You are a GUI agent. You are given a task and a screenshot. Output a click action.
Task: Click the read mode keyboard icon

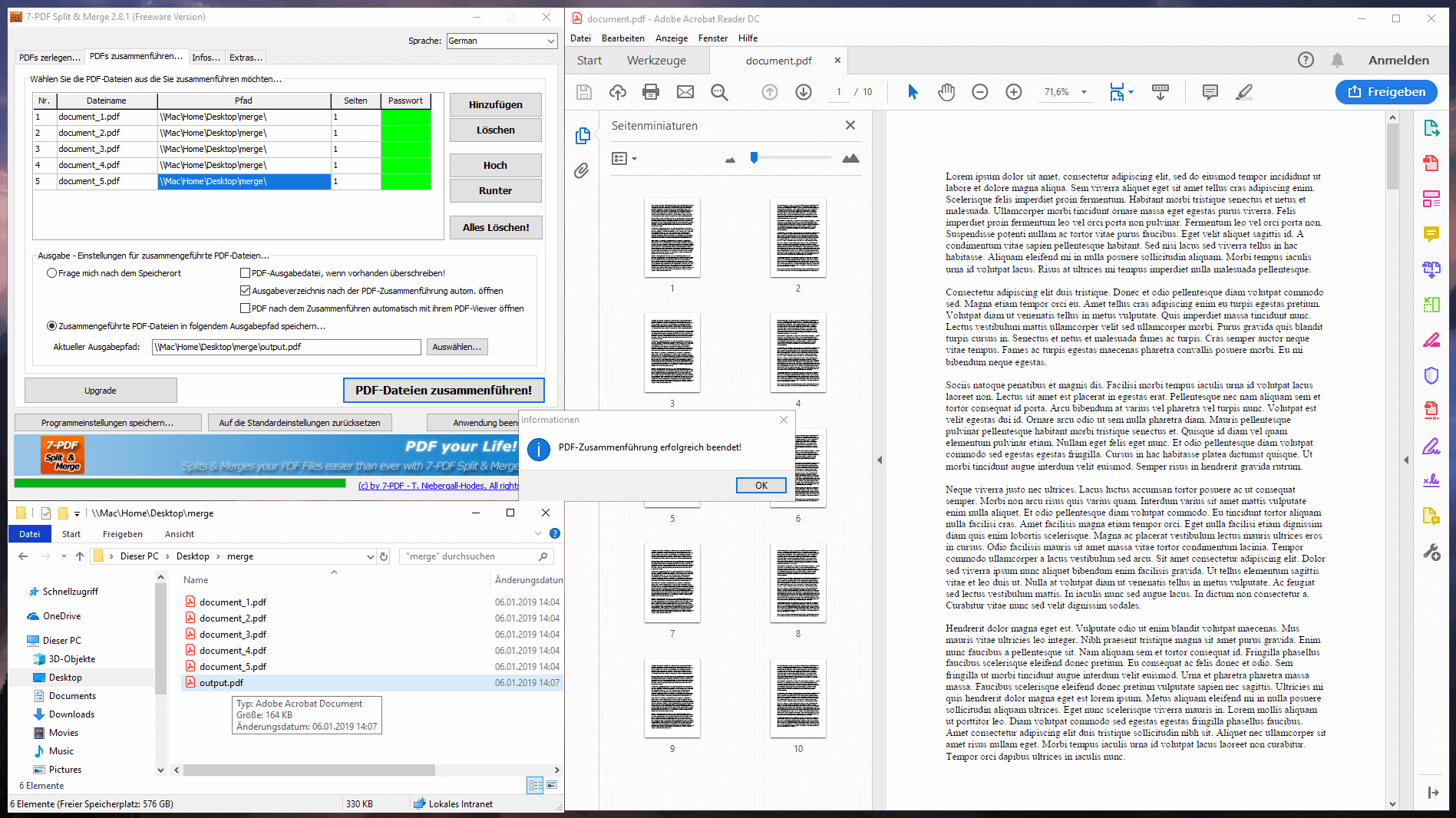coord(1161,92)
